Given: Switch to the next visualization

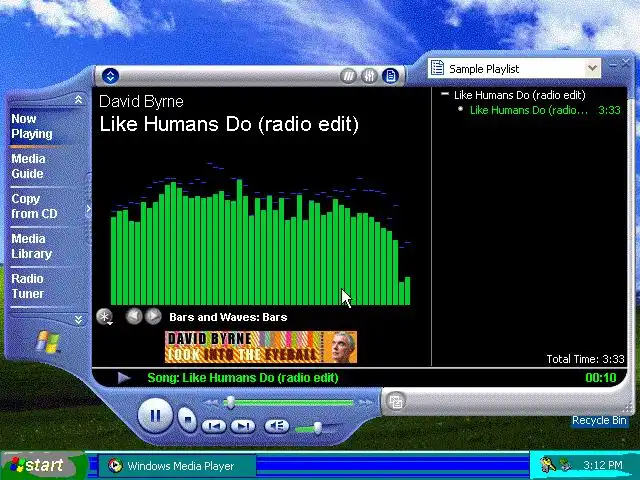Looking at the screenshot, I should point(153,316).
